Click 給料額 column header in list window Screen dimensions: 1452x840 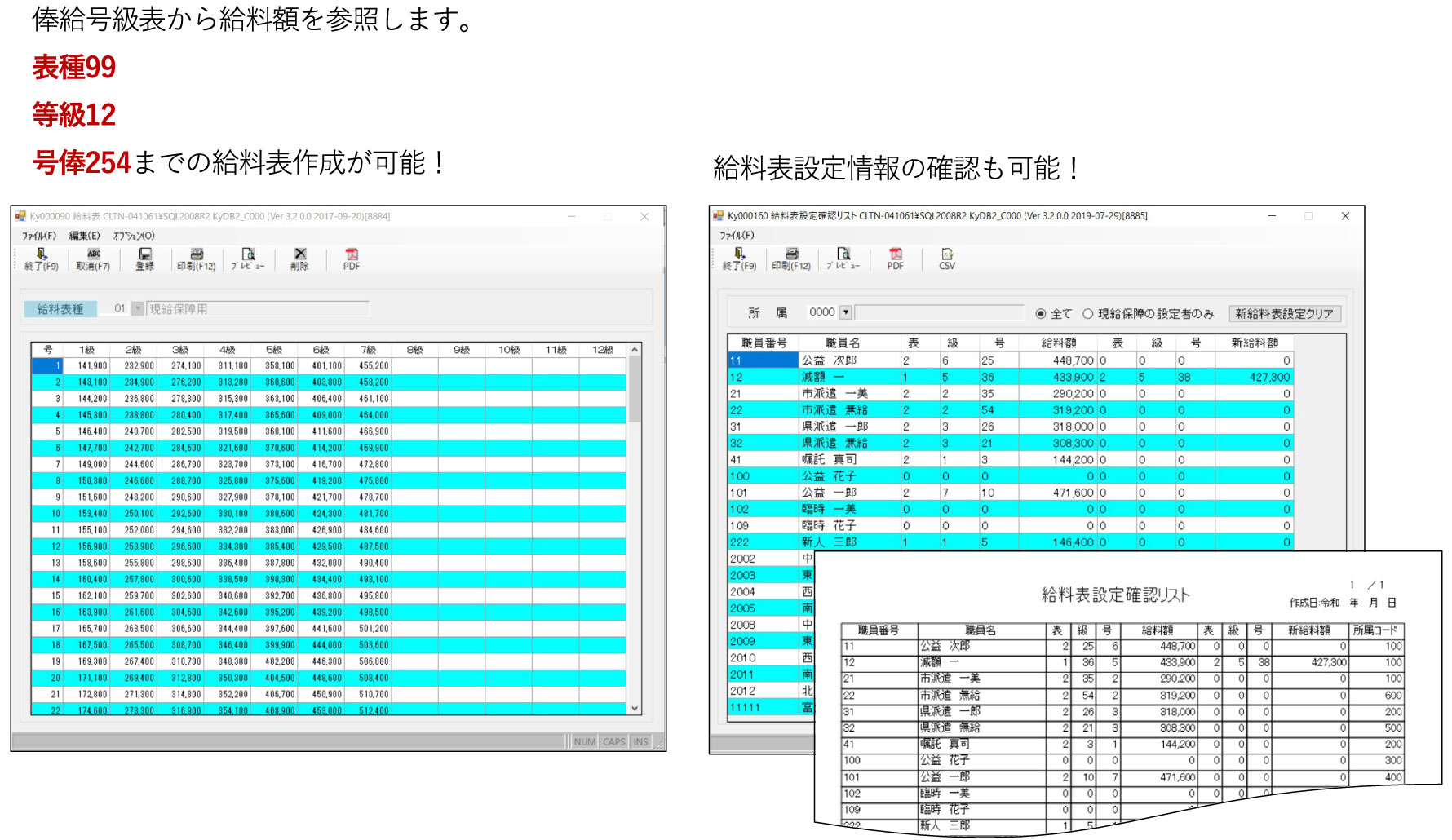click(1058, 343)
